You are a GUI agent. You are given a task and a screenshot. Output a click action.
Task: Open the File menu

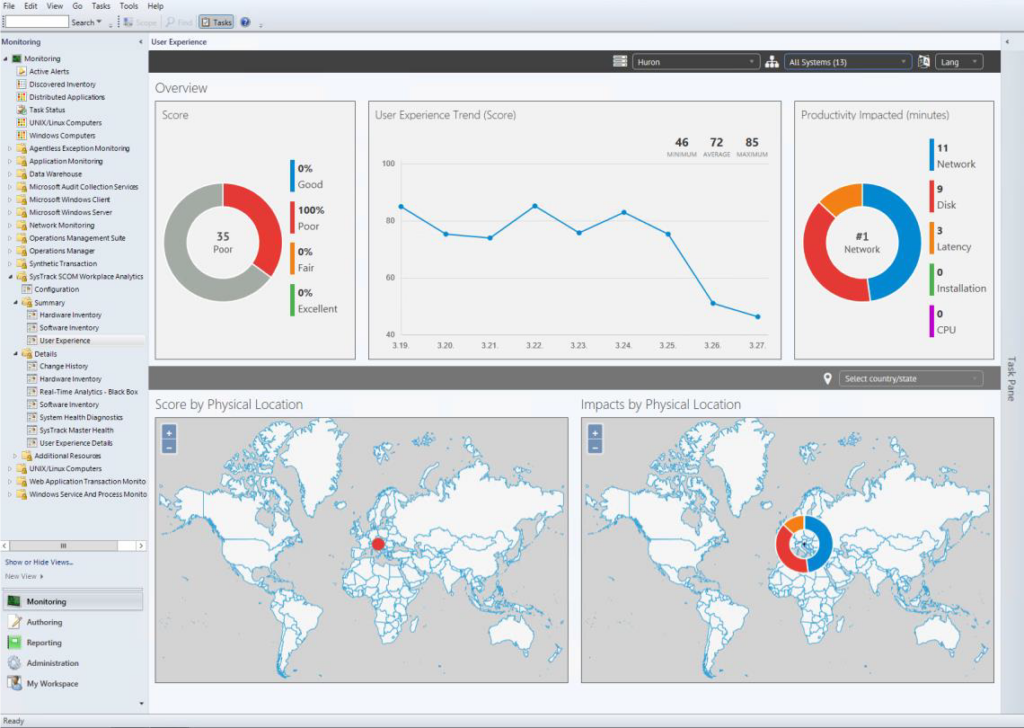(x=9, y=6)
